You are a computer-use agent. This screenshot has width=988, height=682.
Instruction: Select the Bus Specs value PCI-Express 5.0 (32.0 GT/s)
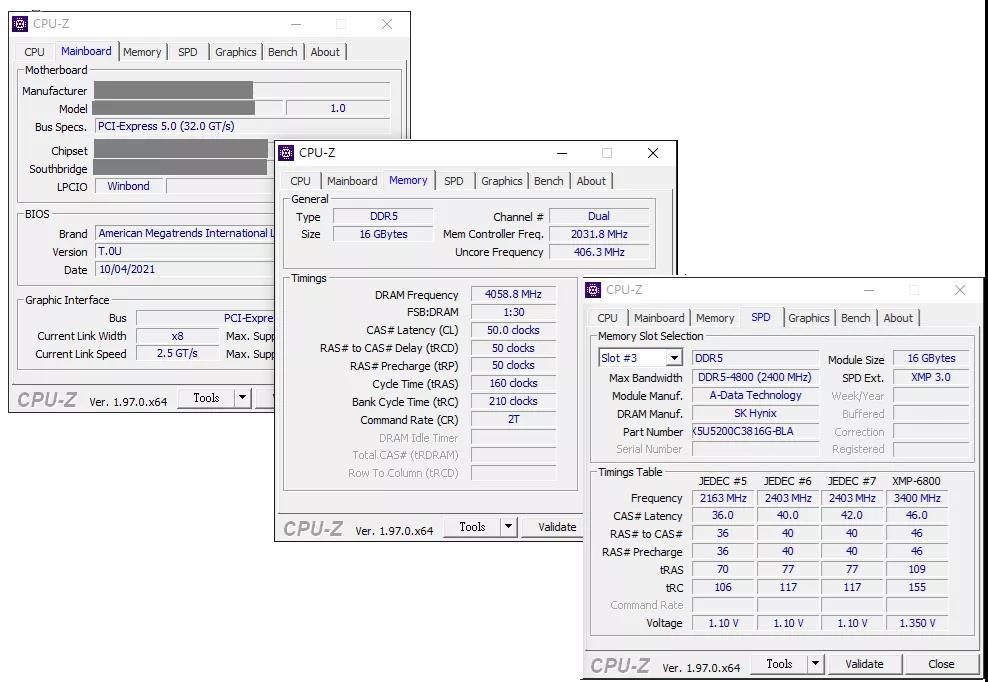tap(166, 126)
